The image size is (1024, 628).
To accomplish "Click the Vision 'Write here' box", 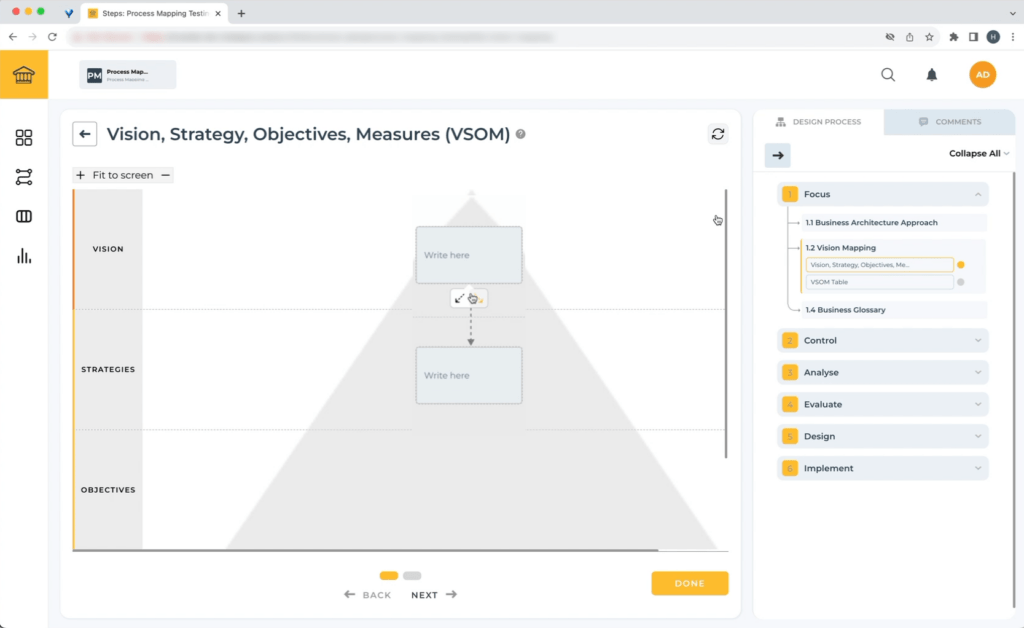I will [x=469, y=255].
